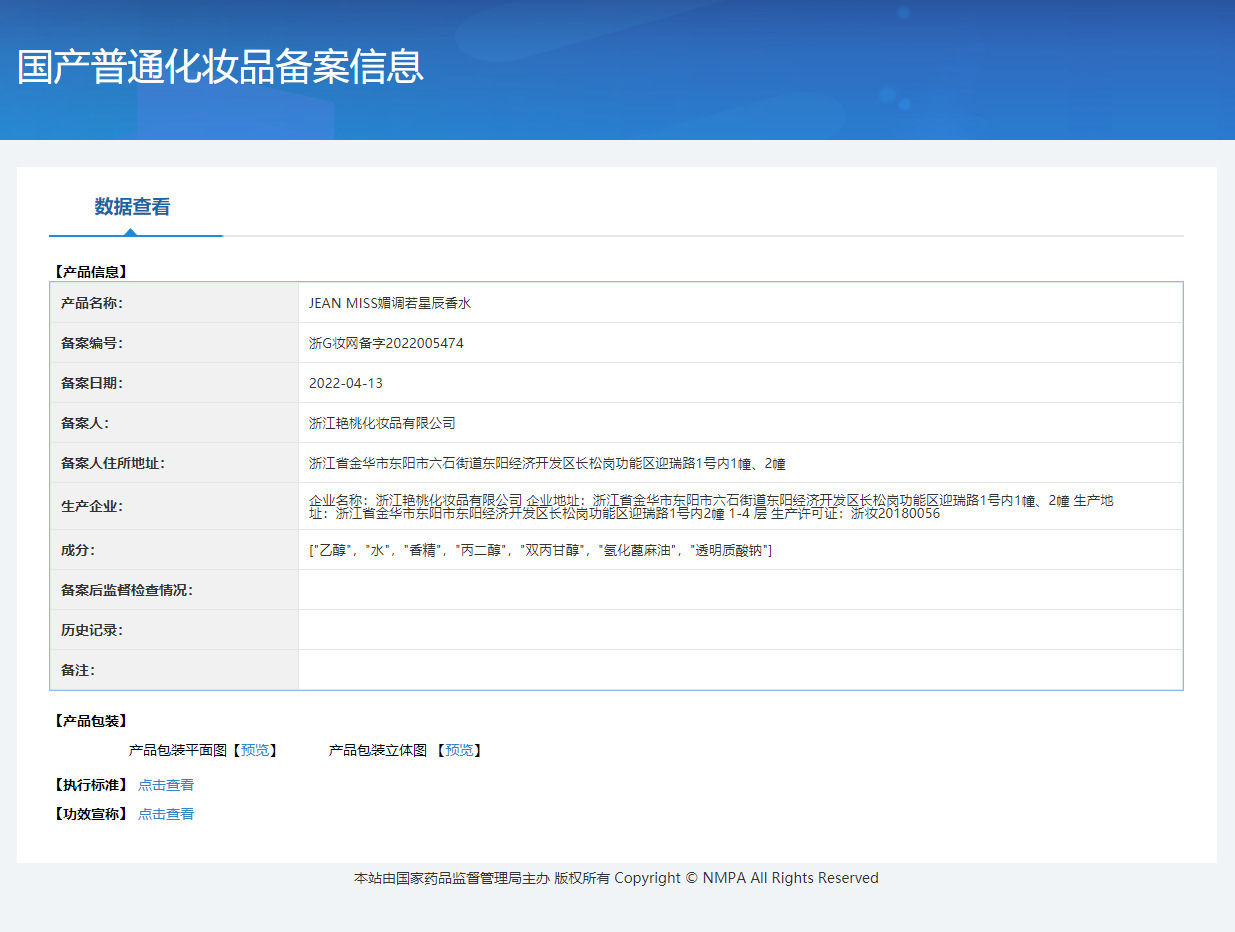Screen dimensions: 1235x932
Task: Click the 备案人住所地址 row label
Action: [x=112, y=463]
